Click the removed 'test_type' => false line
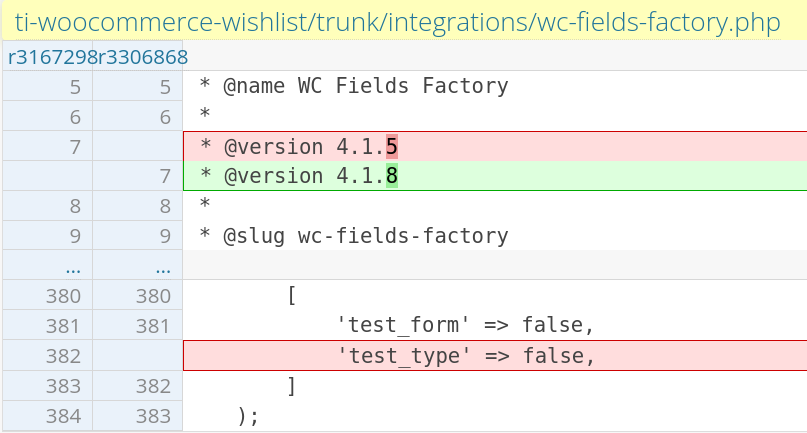This screenshot has width=807, height=433. [x=466, y=356]
